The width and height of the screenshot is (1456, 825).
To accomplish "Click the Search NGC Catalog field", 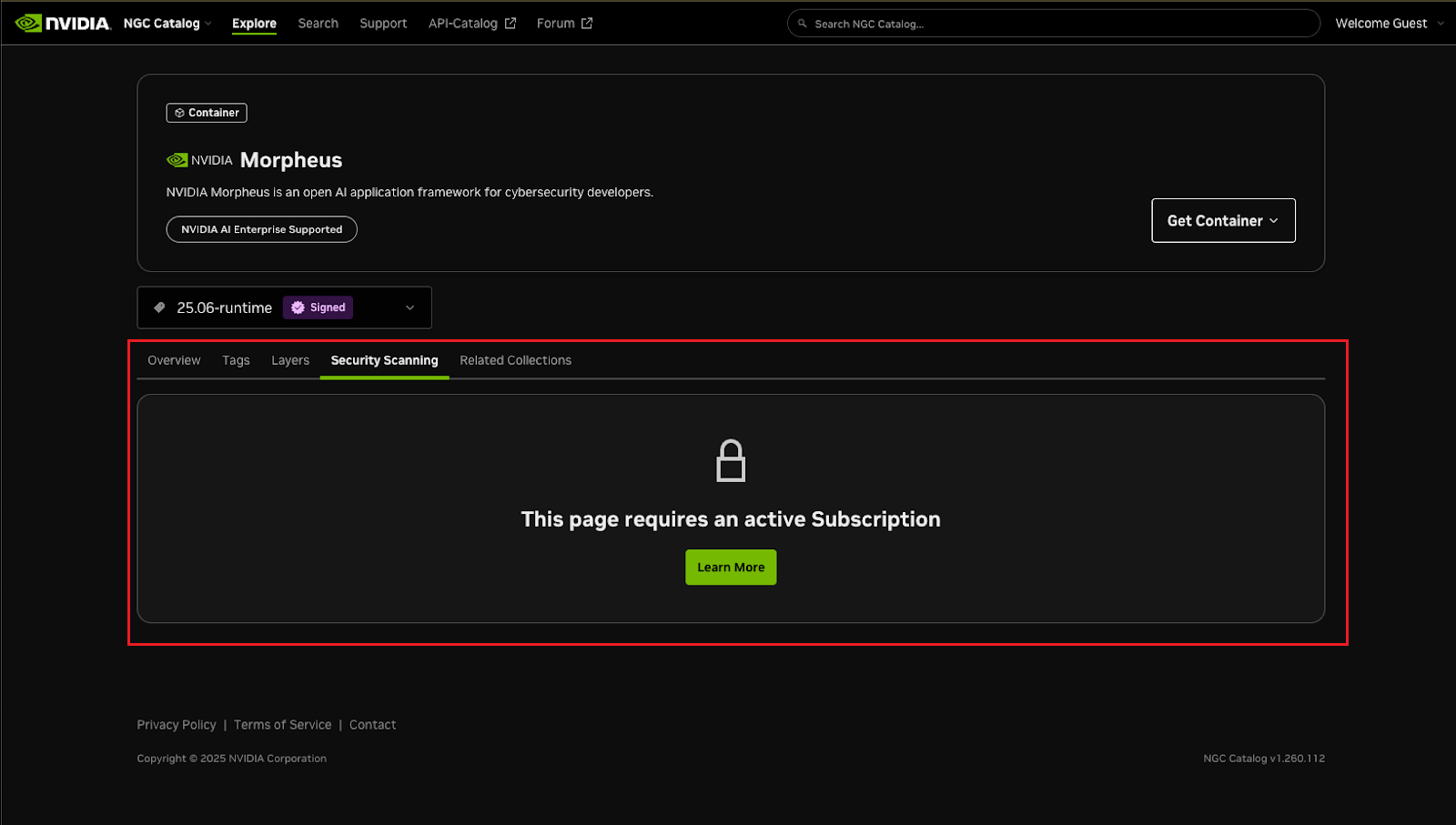I will tap(1053, 24).
